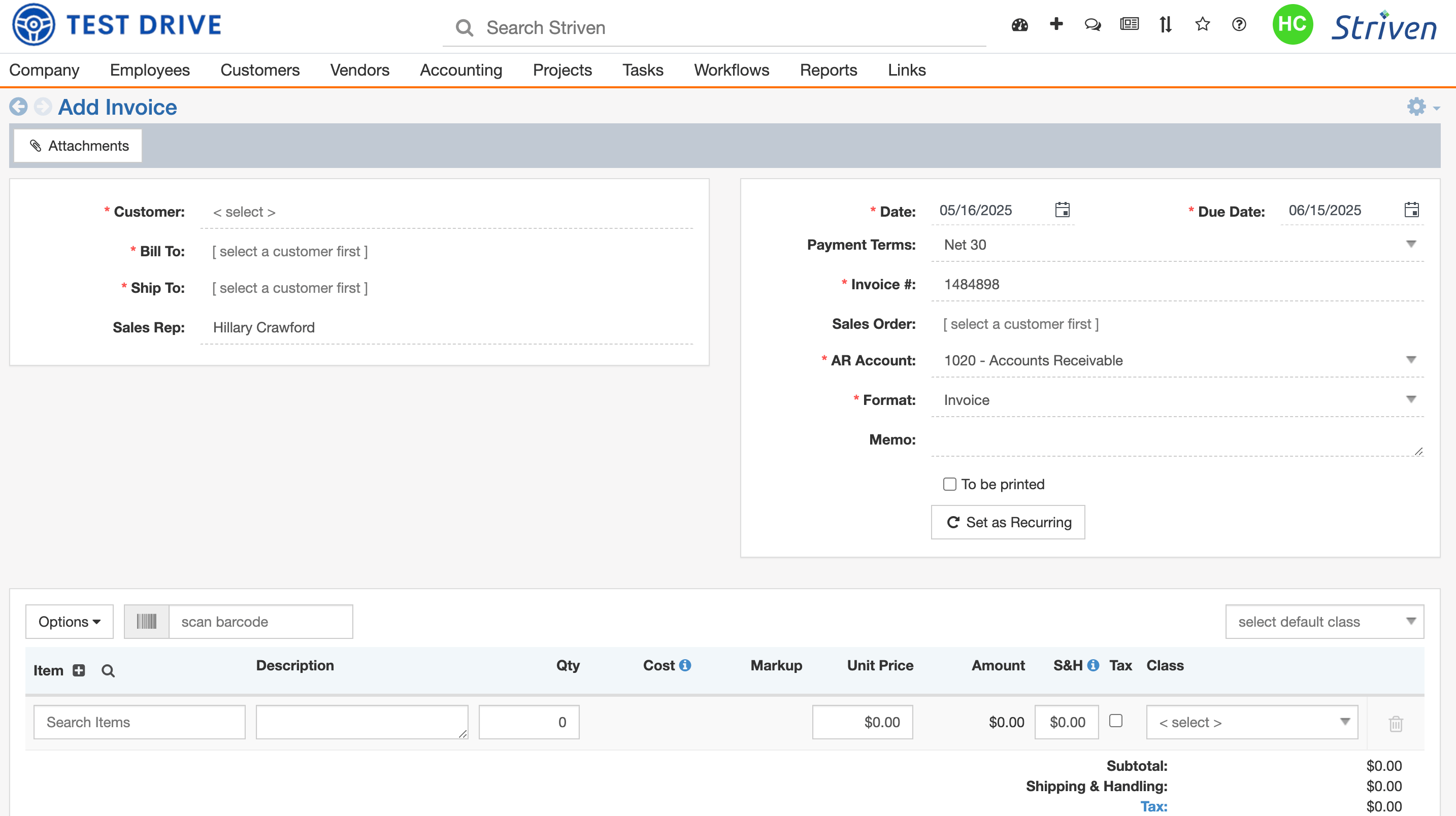This screenshot has width=1456, height=816.
Task: Enable the To be printed checkbox
Action: point(949,484)
